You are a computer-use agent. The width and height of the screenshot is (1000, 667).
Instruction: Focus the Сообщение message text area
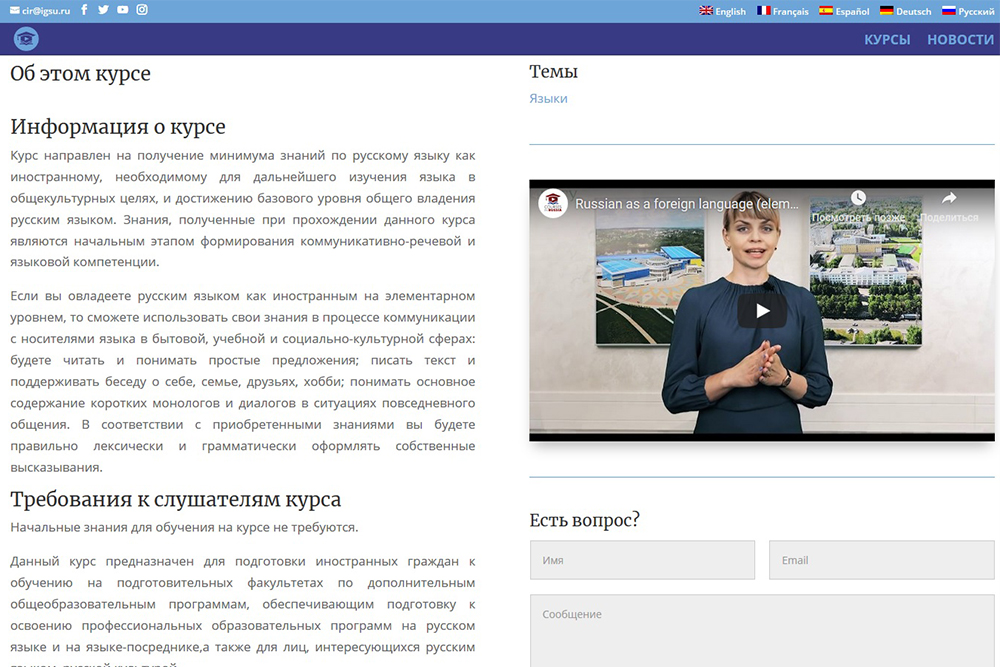[762, 630]
